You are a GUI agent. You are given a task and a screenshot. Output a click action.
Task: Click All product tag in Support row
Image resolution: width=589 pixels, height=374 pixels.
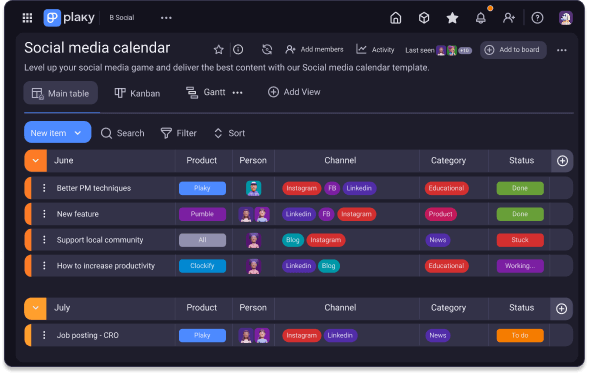click(x=202, y=240)
